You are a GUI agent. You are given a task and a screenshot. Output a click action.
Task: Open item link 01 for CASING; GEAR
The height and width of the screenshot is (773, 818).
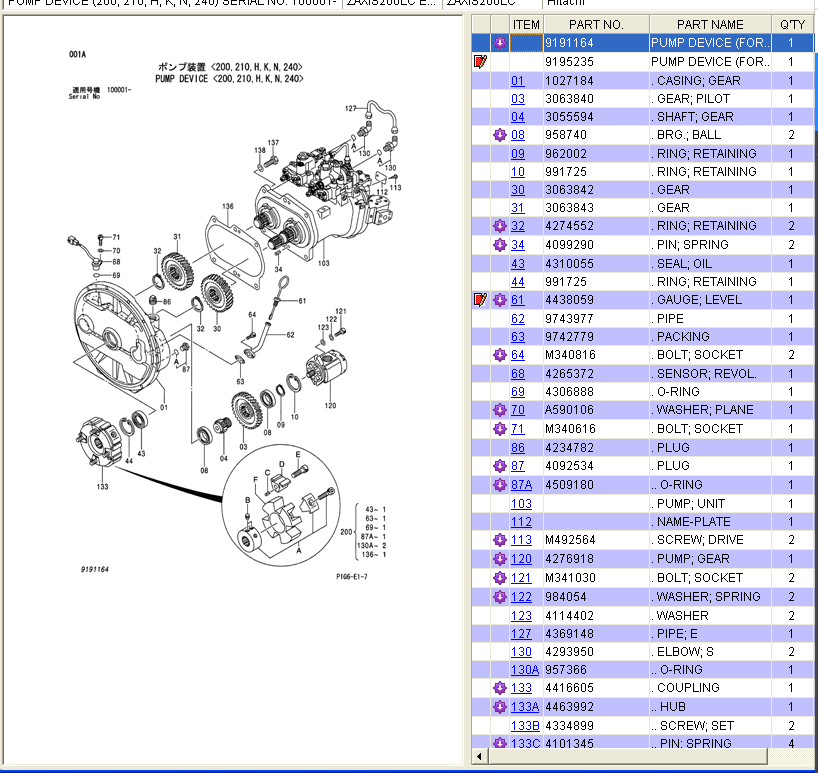[x=517, y=81]
